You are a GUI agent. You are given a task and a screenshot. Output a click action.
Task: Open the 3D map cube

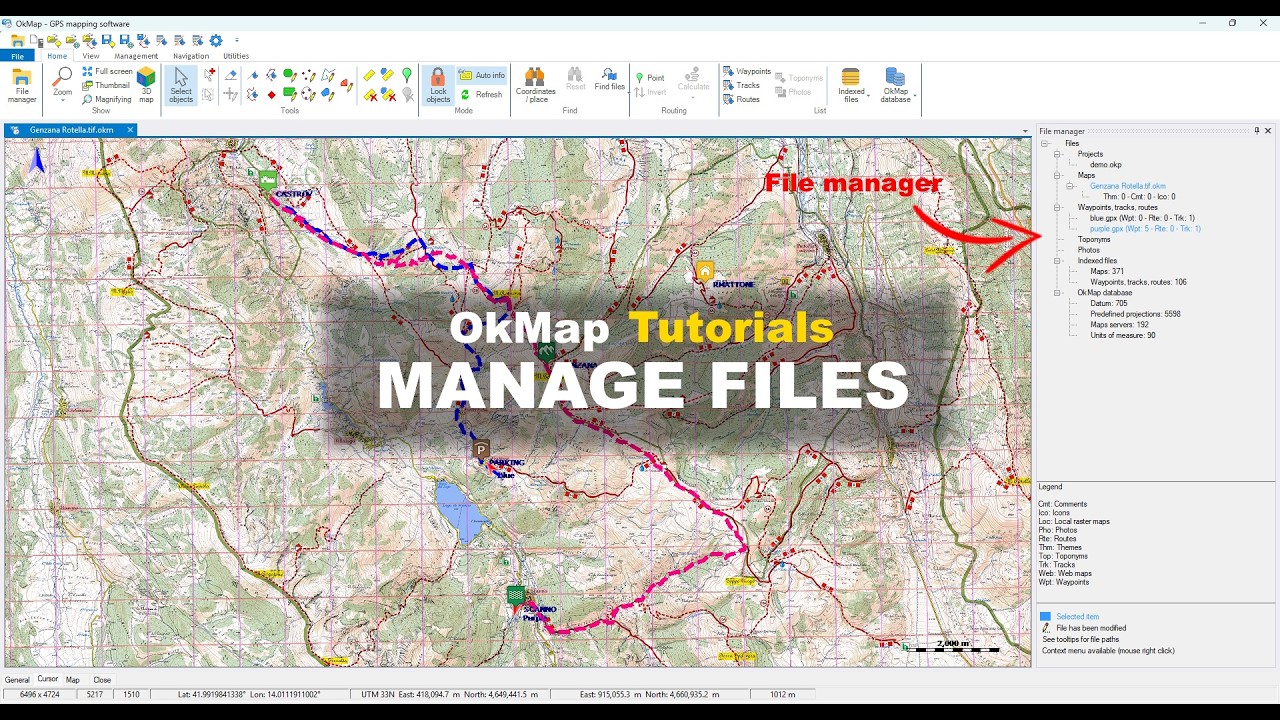click(146, 86)
